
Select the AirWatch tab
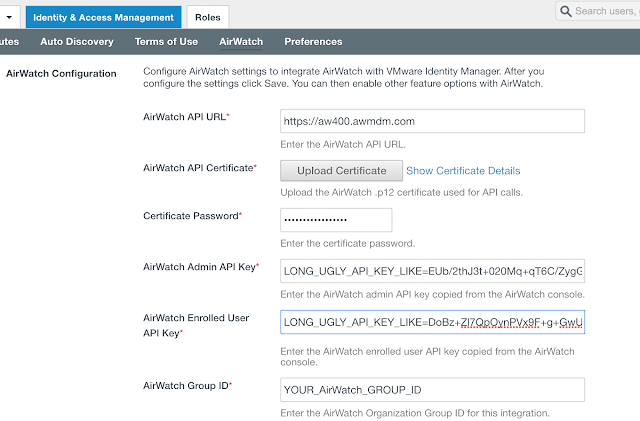point(241,42)
